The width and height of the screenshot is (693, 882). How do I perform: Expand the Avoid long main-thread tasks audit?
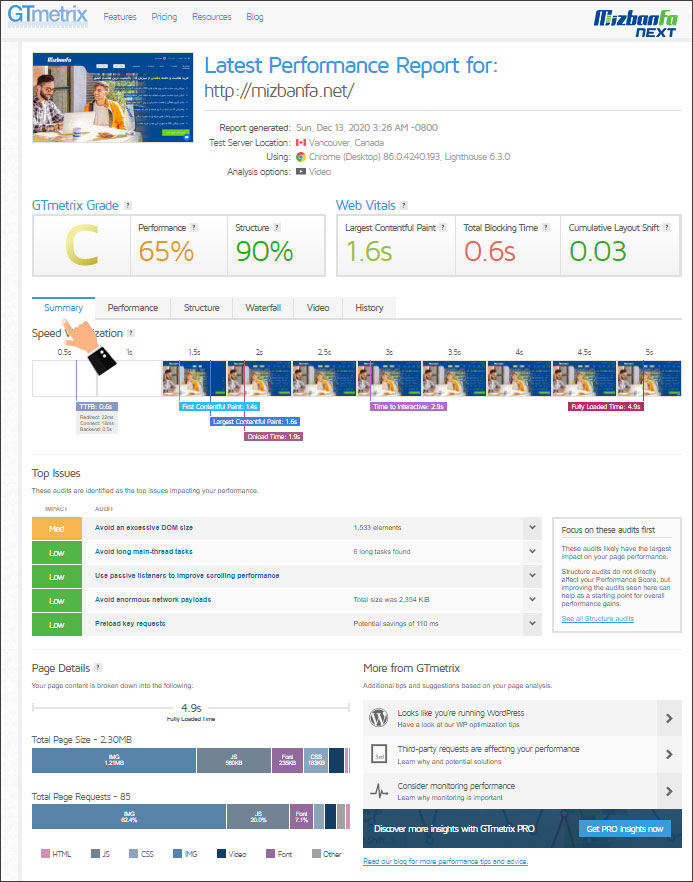[x=532, y=552]
